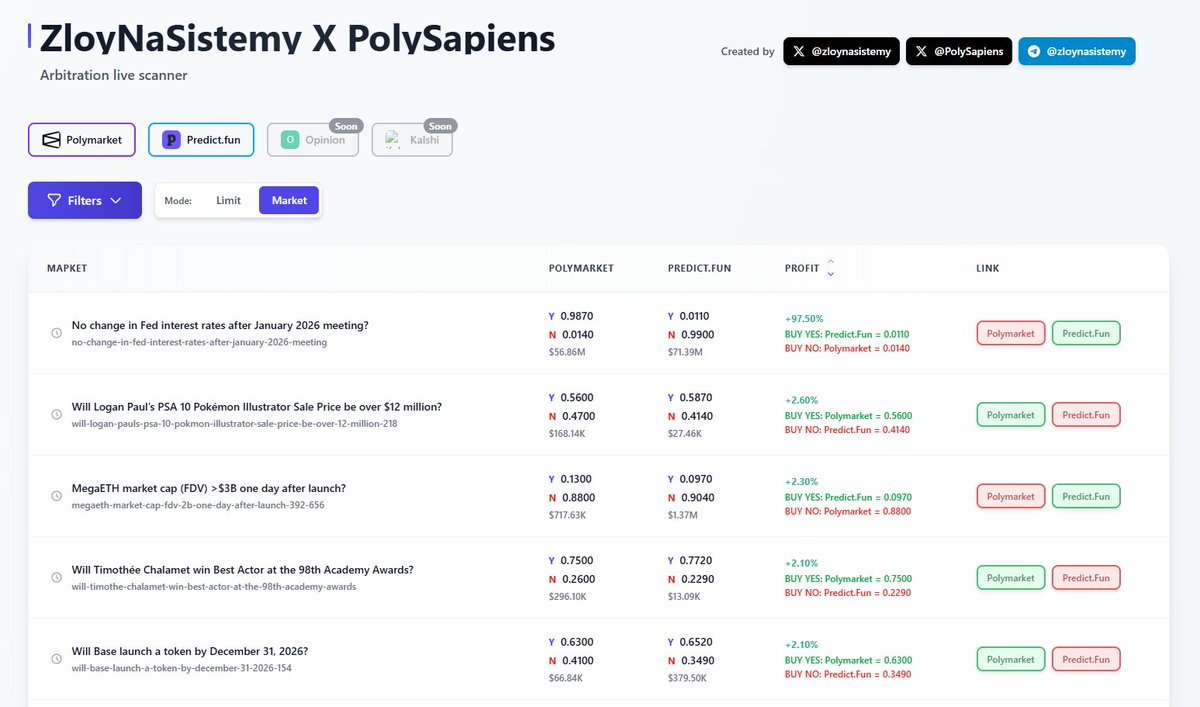Viewport: 1200px width, 707px height.
Task: Click the +2.60% profit value
Action: tap(801, 400)
